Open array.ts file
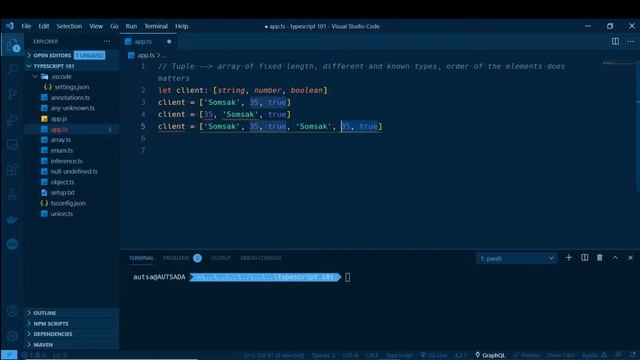The image size is (640, 360). point(72,140)
